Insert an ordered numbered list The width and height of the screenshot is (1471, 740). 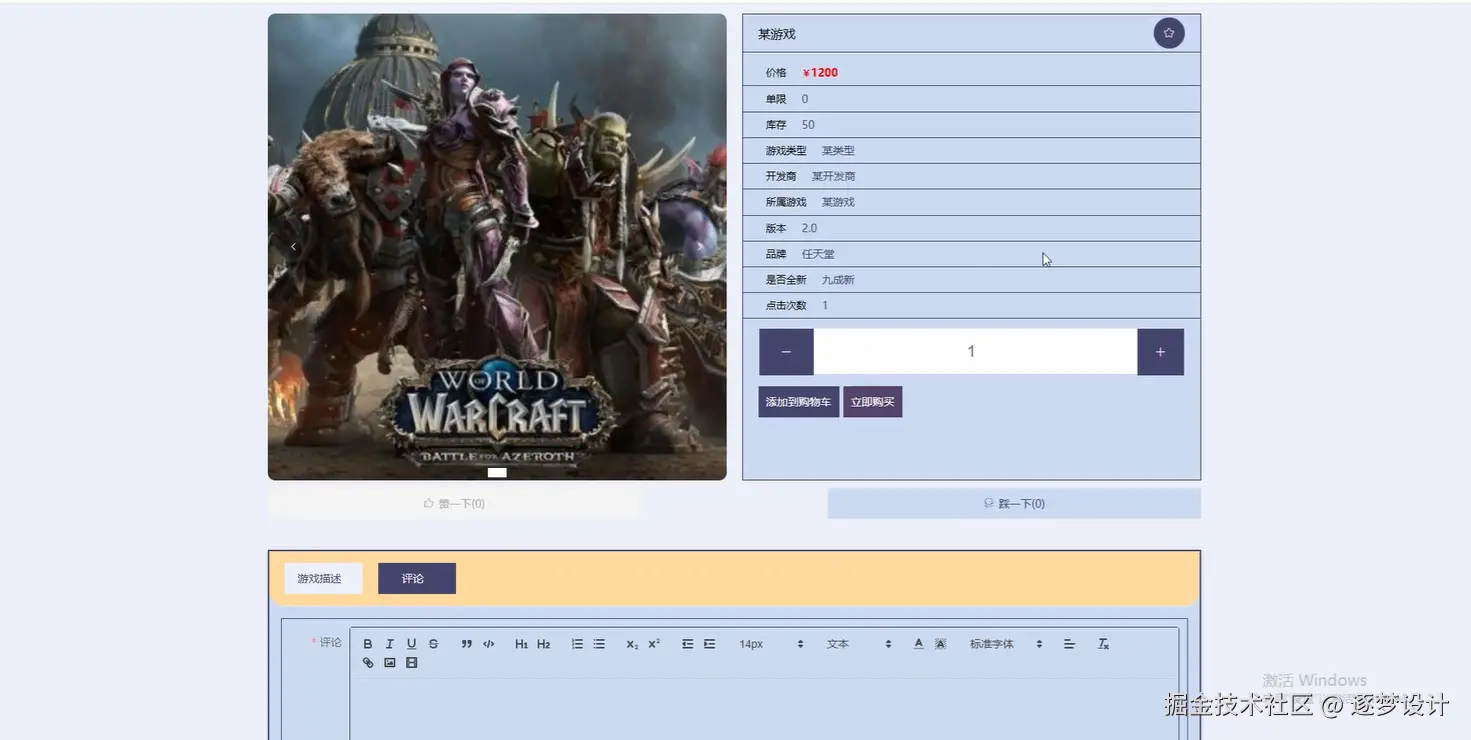(577, 644)
